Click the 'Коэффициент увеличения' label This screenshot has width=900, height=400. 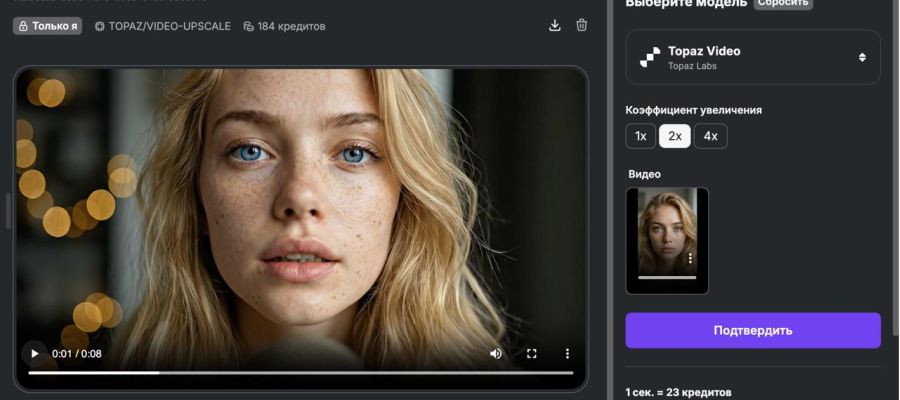pos(693,110)
